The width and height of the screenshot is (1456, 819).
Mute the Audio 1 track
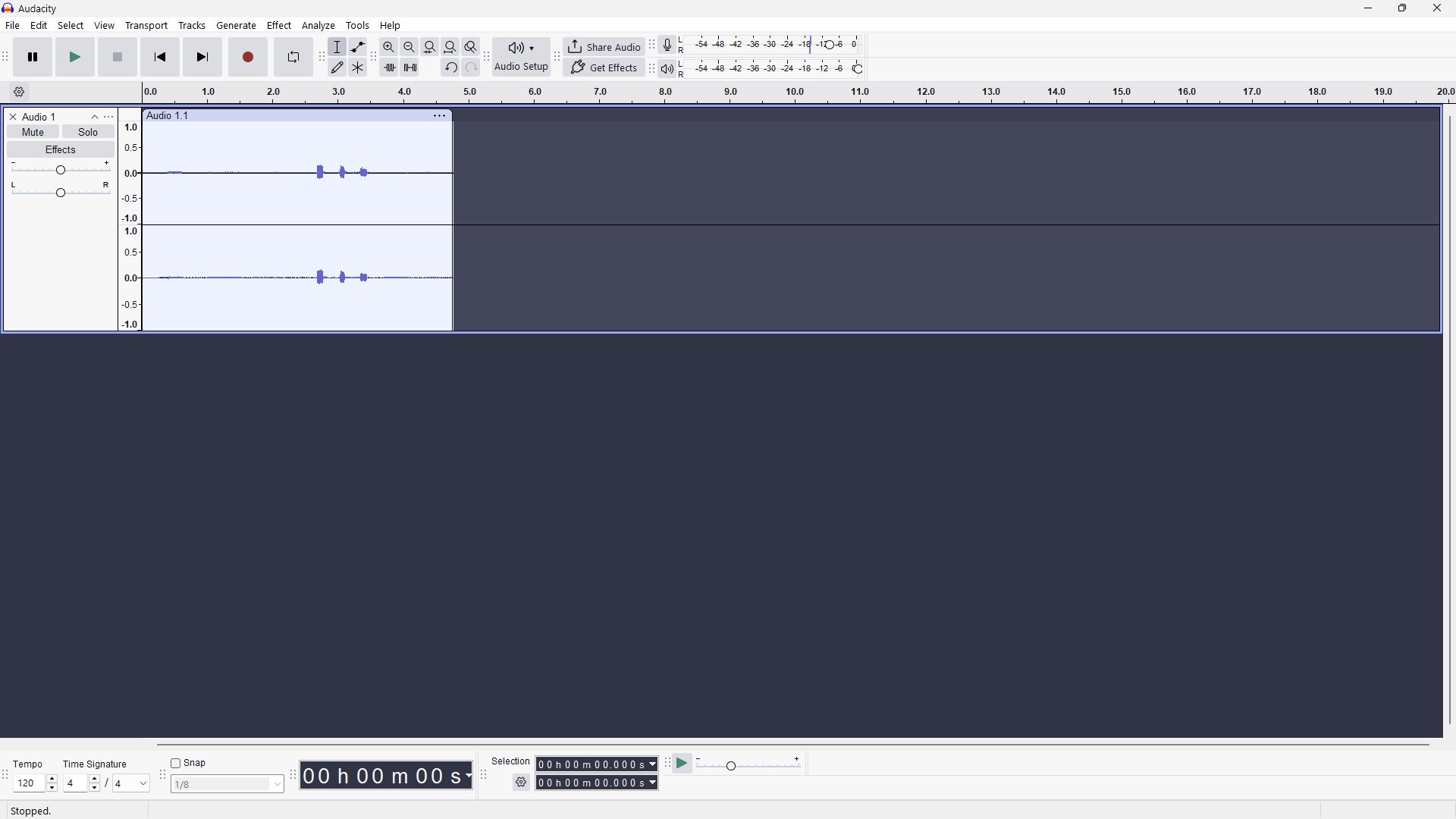point(33,132)
